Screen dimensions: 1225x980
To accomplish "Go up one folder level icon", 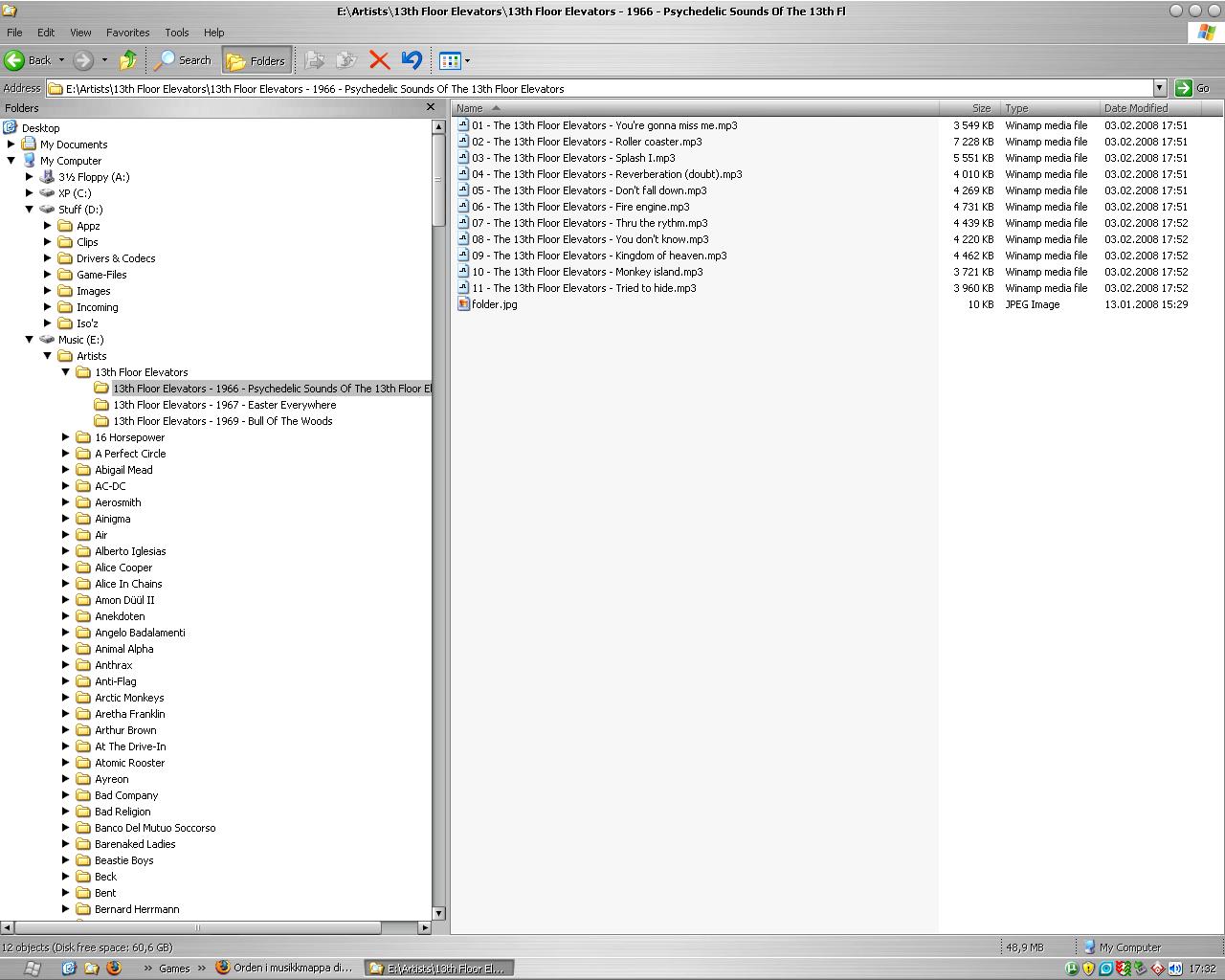I will tap(128, 60).
